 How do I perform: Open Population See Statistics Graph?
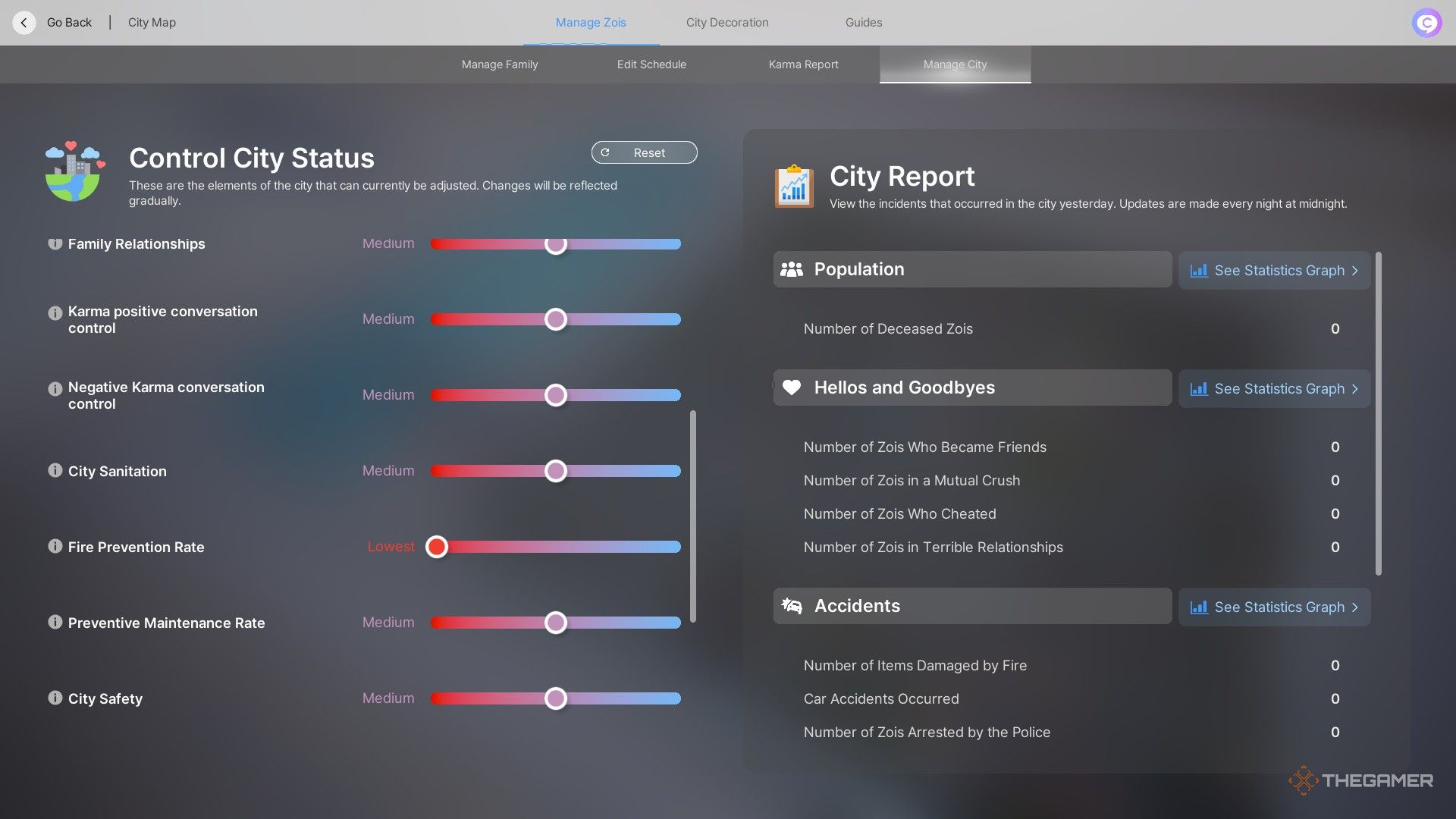tap(1274, 270)
